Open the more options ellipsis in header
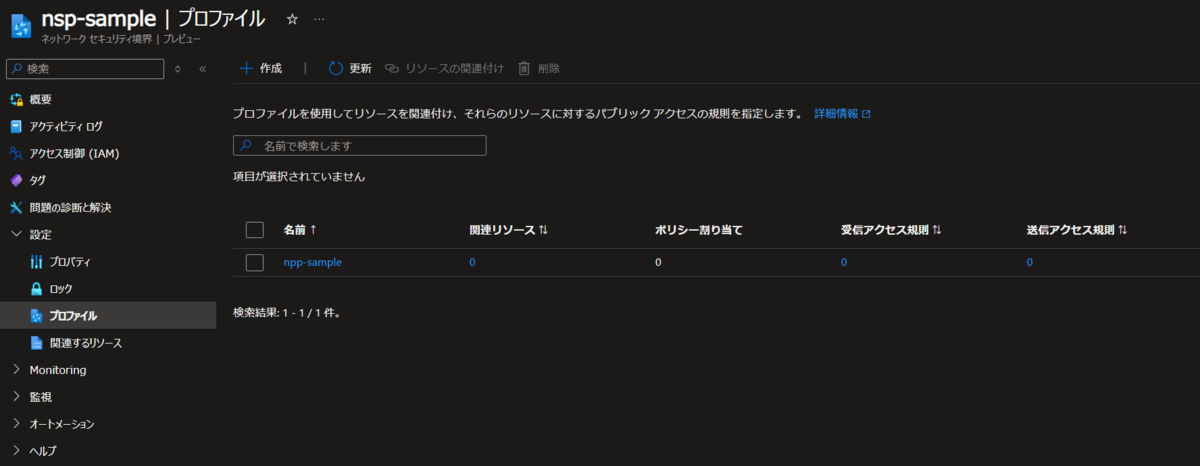1200x466 pixels. [x=319, y=19]
